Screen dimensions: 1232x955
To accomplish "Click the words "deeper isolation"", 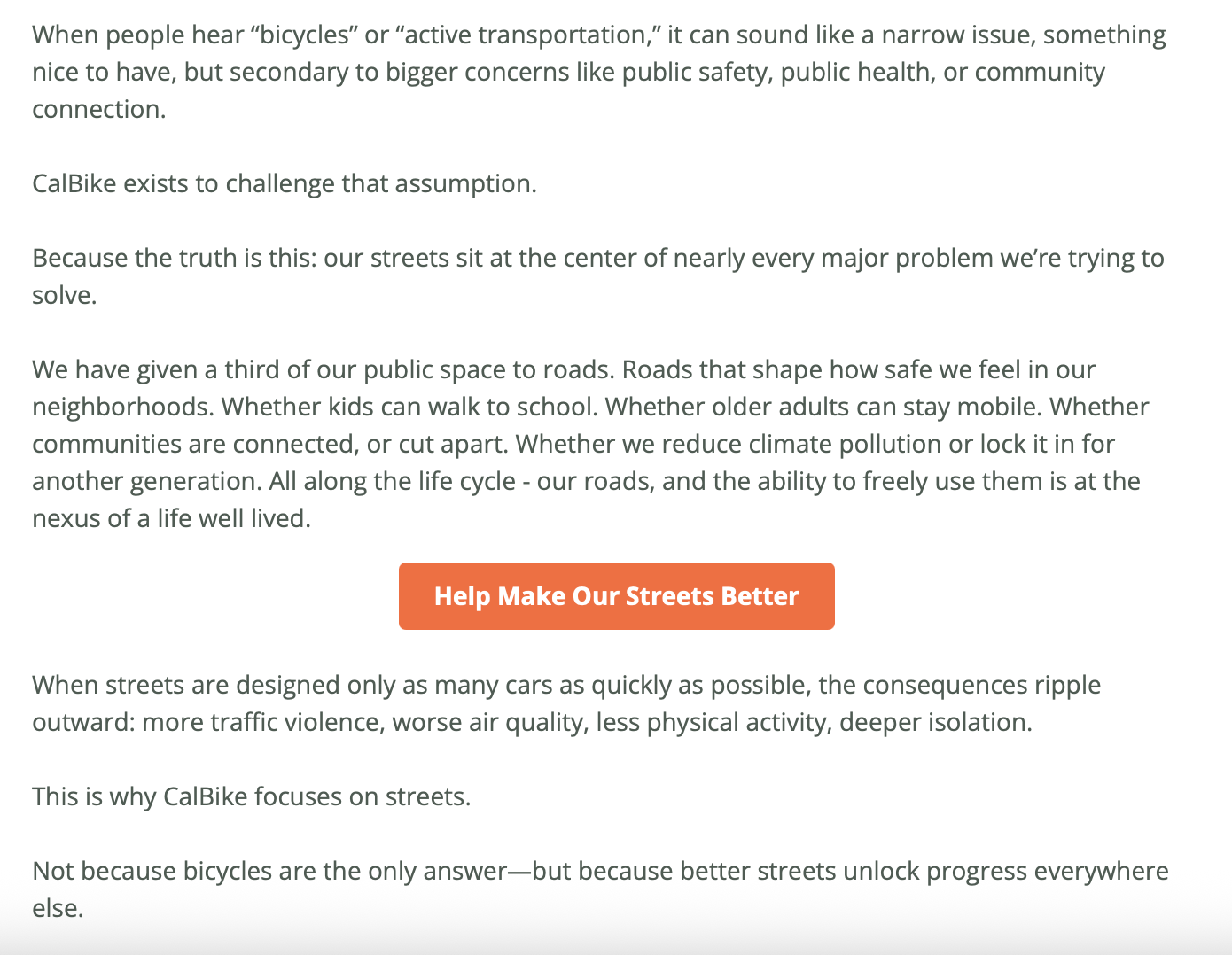I will pyautogui.click(x=934, y=722).
